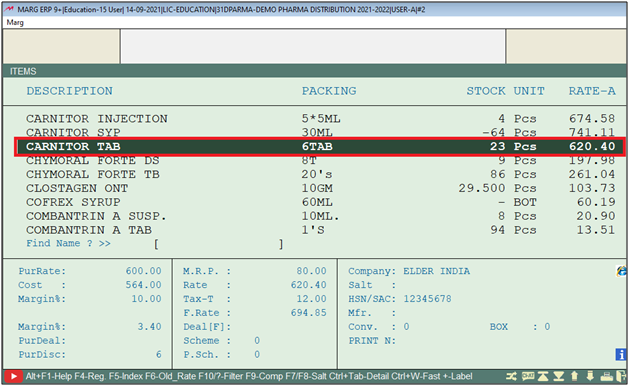Jump to bottom of list with bottom-arrow icon

point(558,376)
